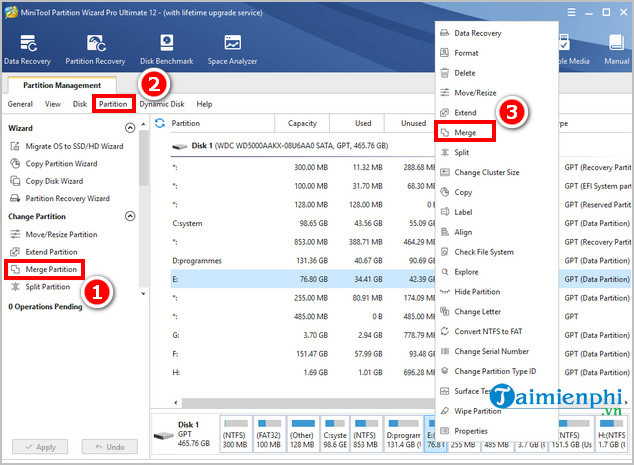634x465 pixels.
Task: Open the hamburger menu in title bar
Action: tap(571, 13)
